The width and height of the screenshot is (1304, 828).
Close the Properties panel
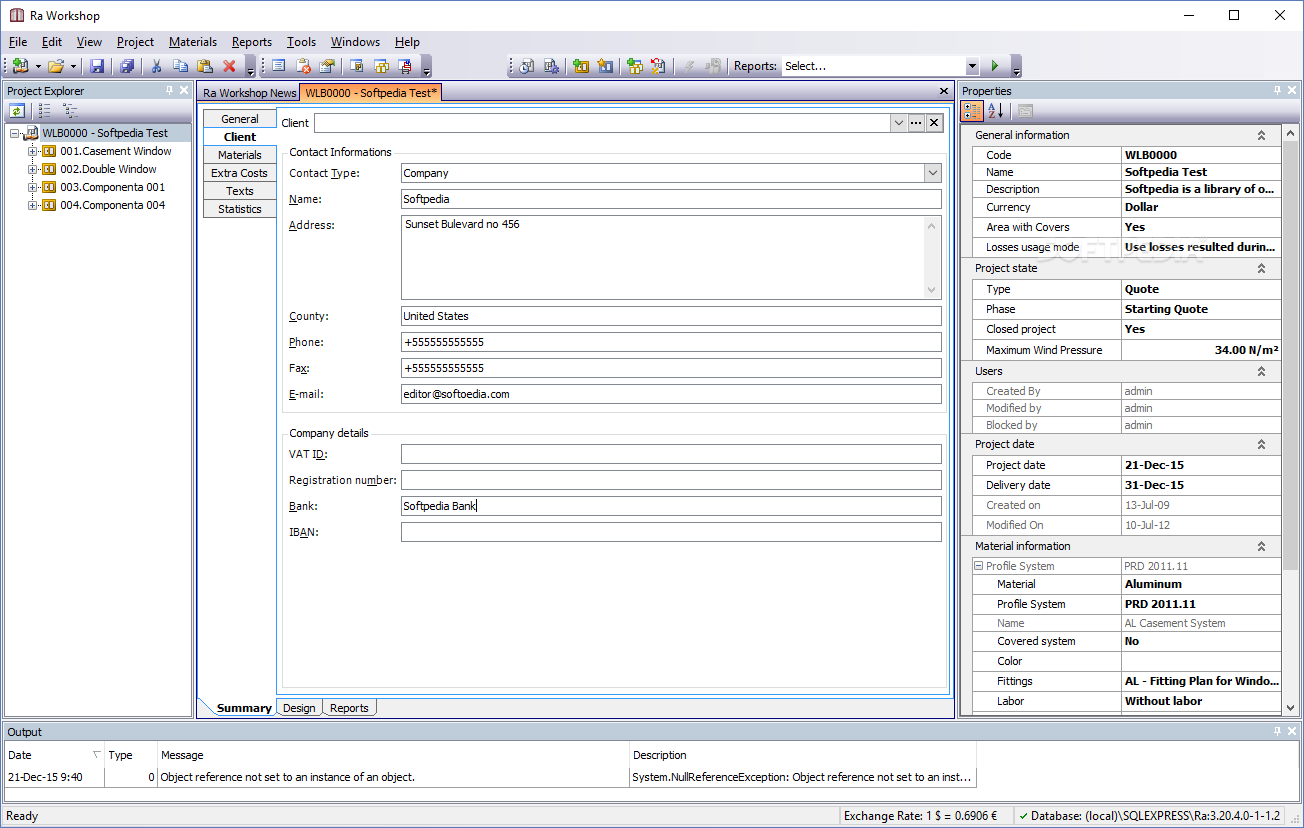1292,90
